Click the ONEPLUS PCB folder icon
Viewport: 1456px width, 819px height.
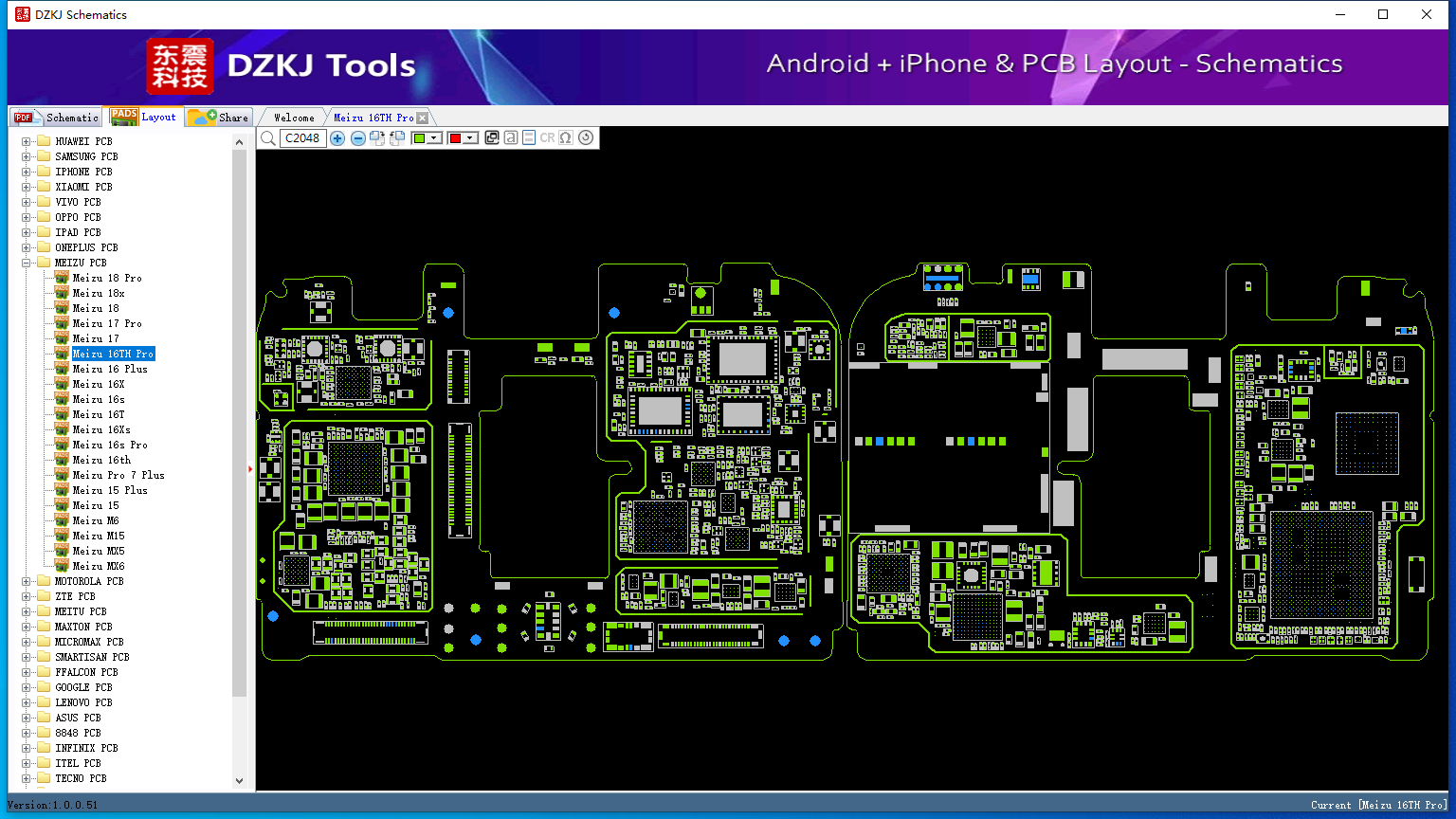click(x=43, y=247)
